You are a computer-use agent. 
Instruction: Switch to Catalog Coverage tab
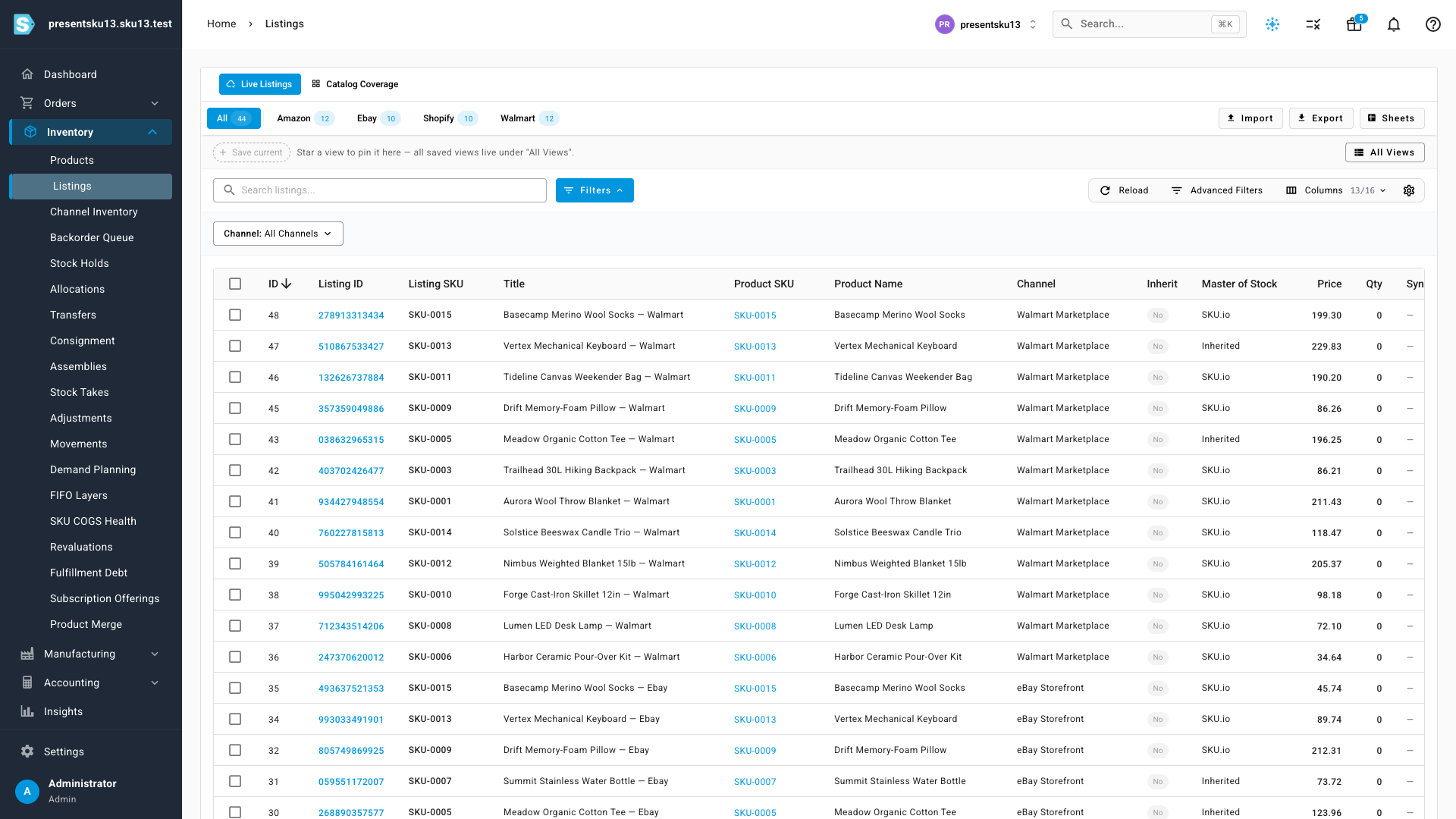(x=355, y=84)
